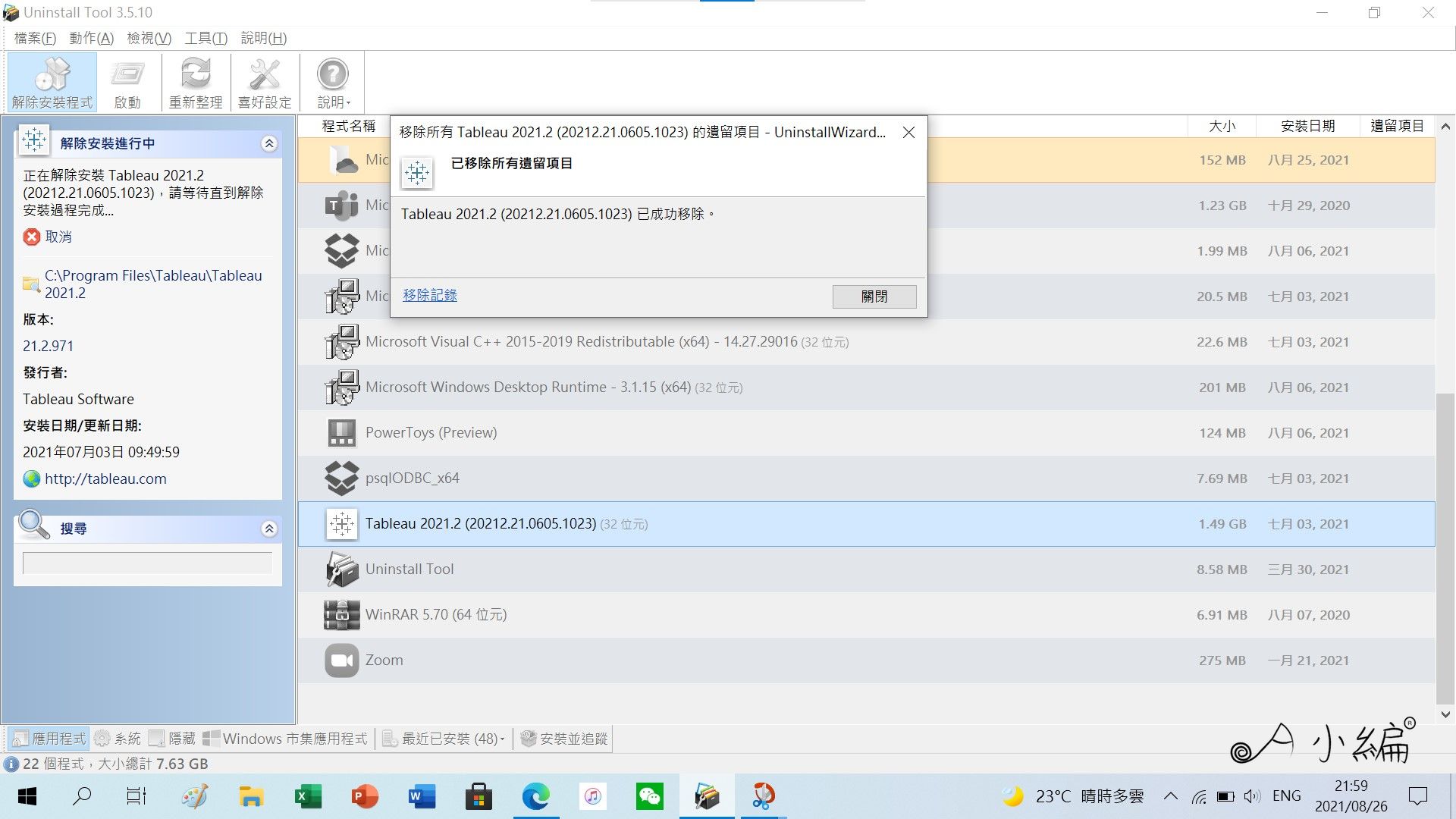Open File Explorer from the taskbar
The height and width of the screenshot is (819, 1456).
(x=251, y=796)
